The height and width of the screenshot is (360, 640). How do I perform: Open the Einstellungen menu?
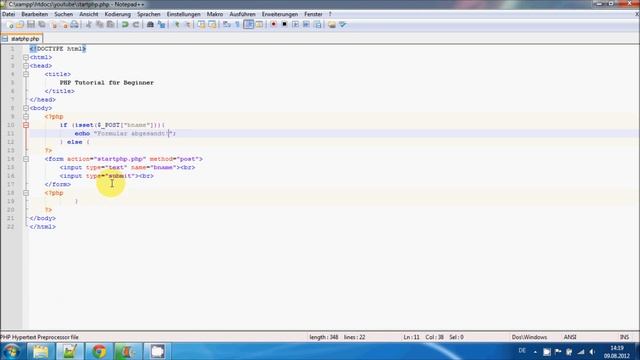point(183,14)
